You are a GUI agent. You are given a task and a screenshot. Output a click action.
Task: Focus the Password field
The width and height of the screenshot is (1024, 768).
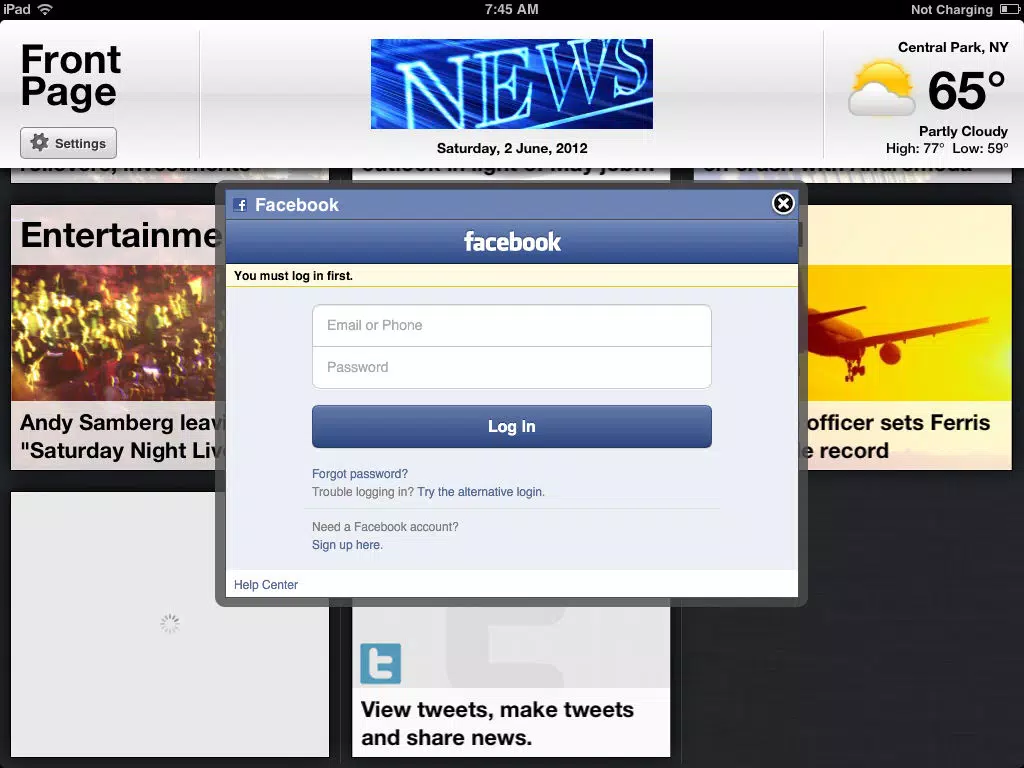coord(512,367)
